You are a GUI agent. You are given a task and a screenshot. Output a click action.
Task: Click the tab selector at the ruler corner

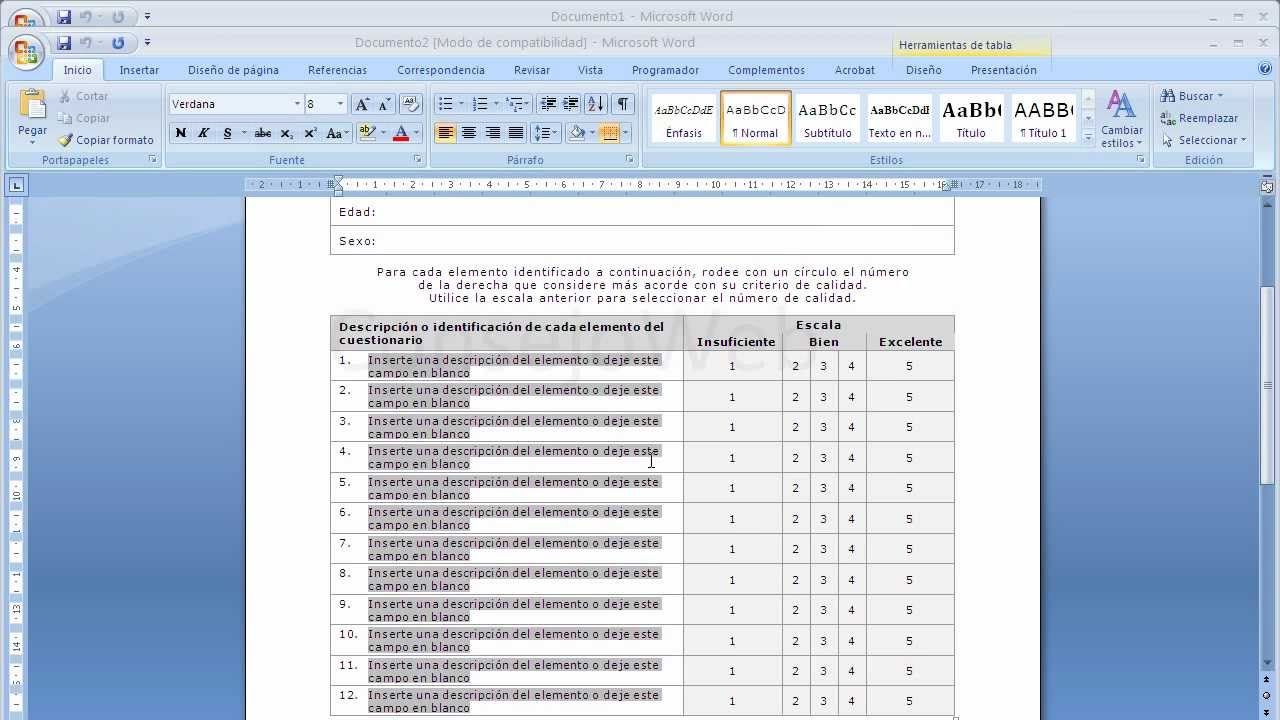[17, 185]
